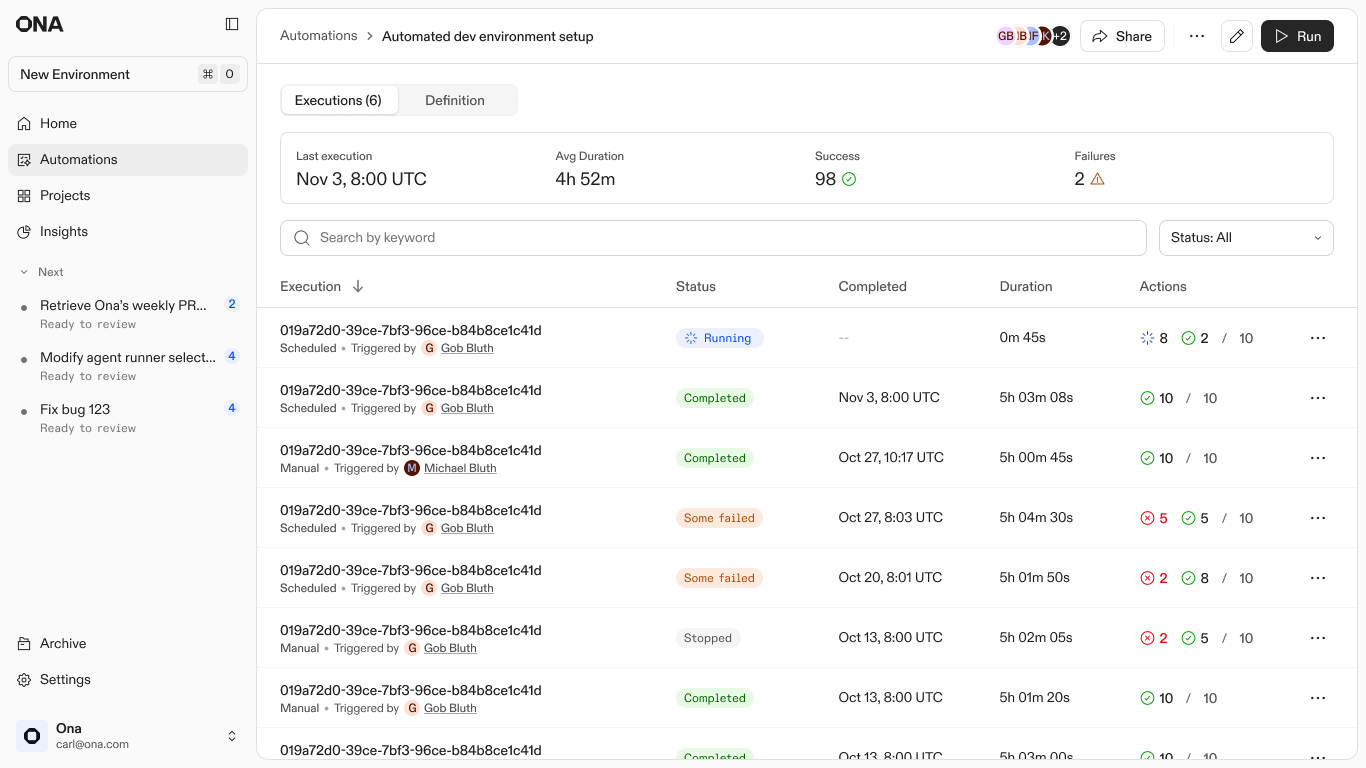Viewport: 1366px width, 768px height.
Task: Open Insights in the sidebar
Action: click(x=64, y=232)
